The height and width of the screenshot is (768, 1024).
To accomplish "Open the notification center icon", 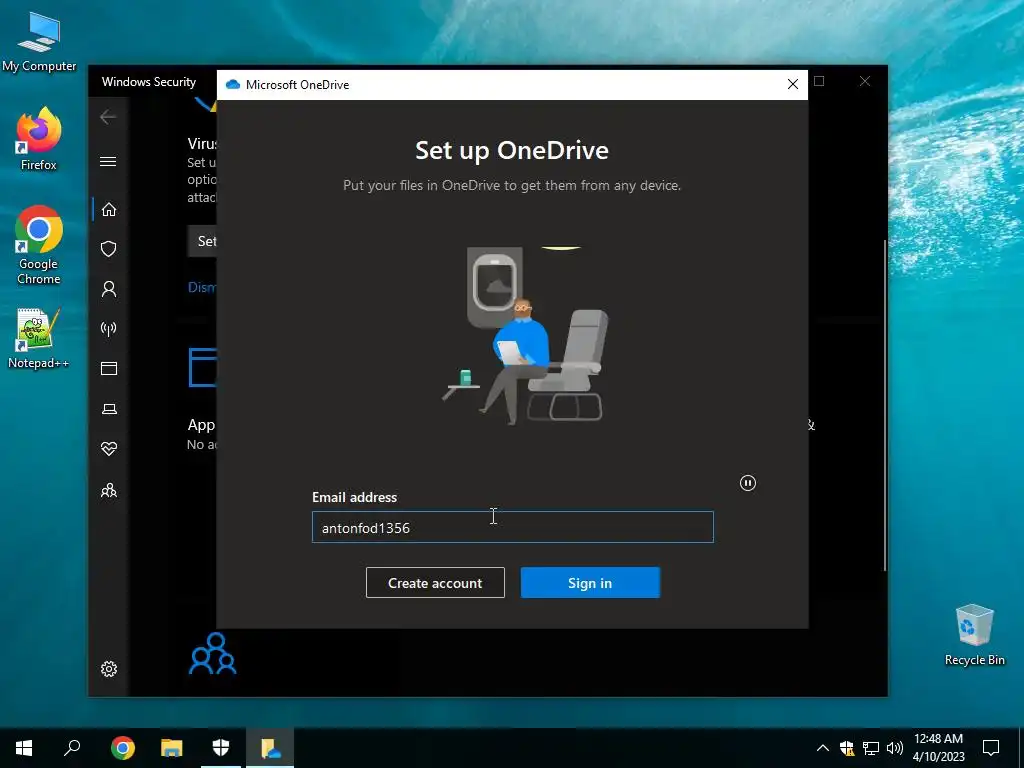I will [991, 748].
